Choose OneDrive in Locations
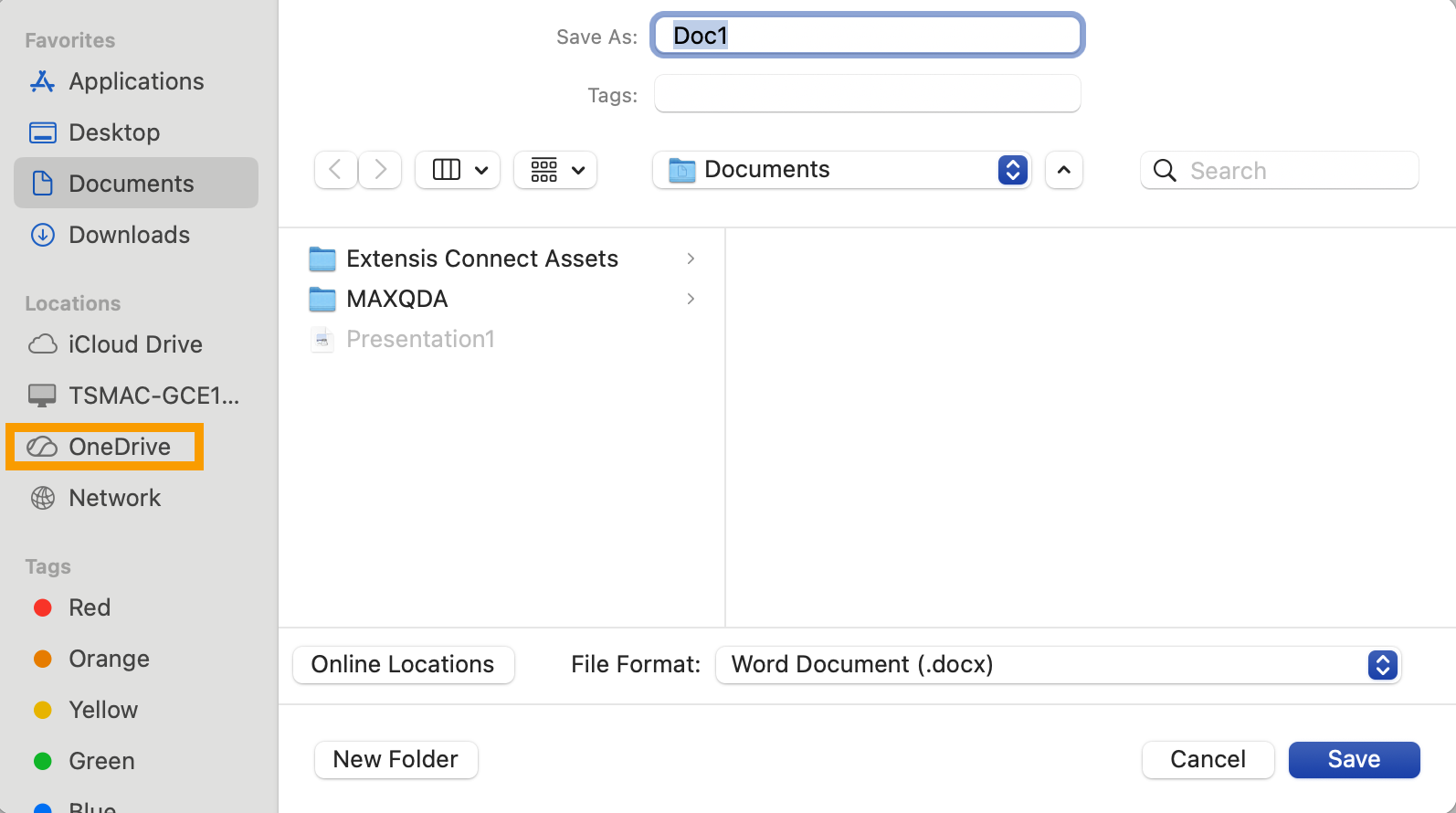This screenshot has height=813, width=1456. coord(120,447)
